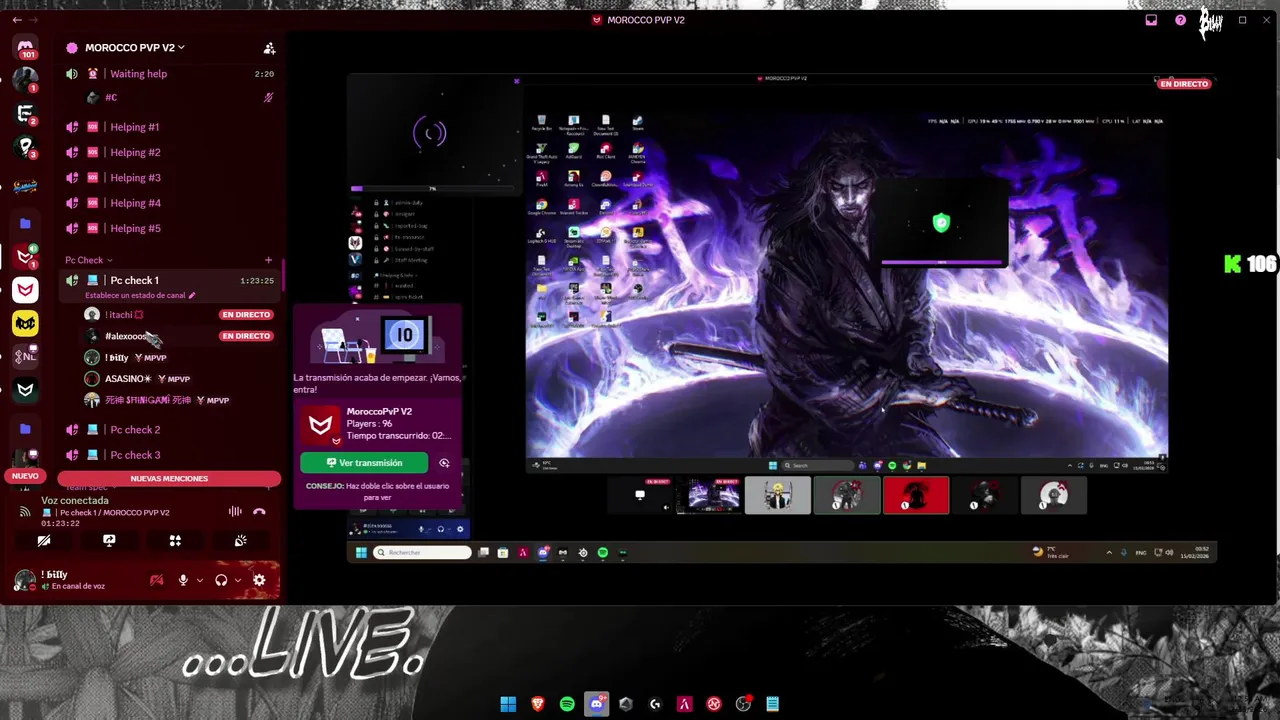Toggle noise suppression waveform icon

click(235, 512)
